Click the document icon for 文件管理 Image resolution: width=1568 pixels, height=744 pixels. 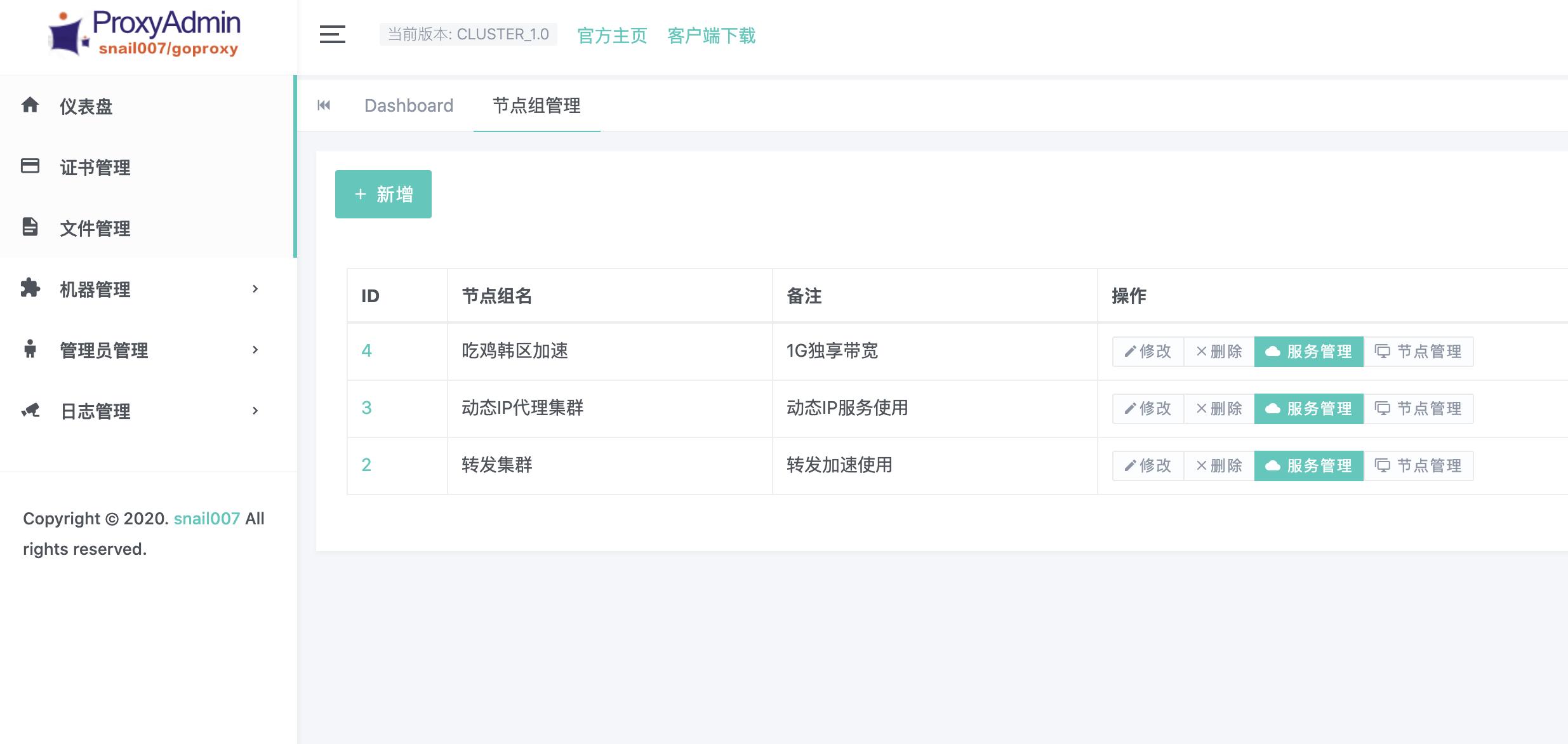[30, 227]
